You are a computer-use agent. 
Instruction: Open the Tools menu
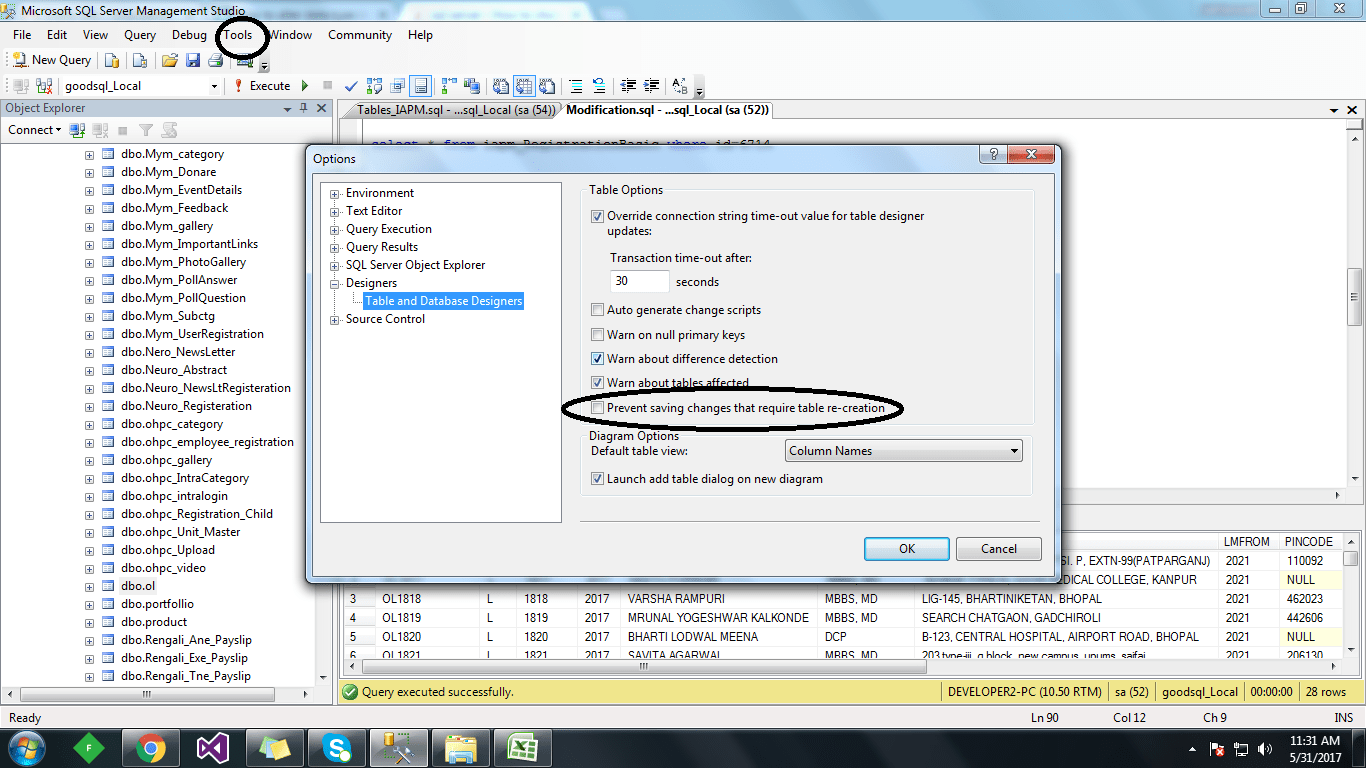click(x=238, y=35)
